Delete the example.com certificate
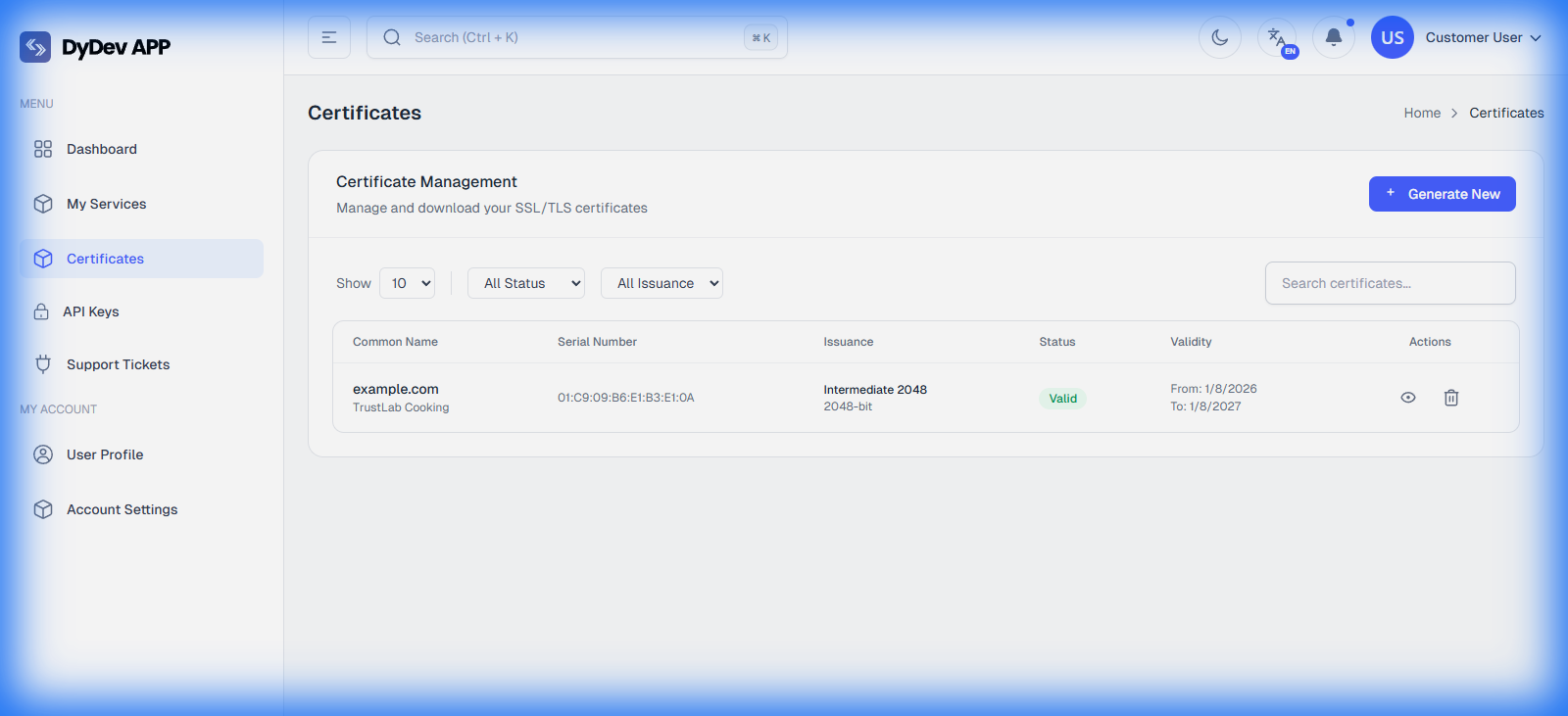The width and height of the screenshot is (1568, 716). click(1450, 398)
